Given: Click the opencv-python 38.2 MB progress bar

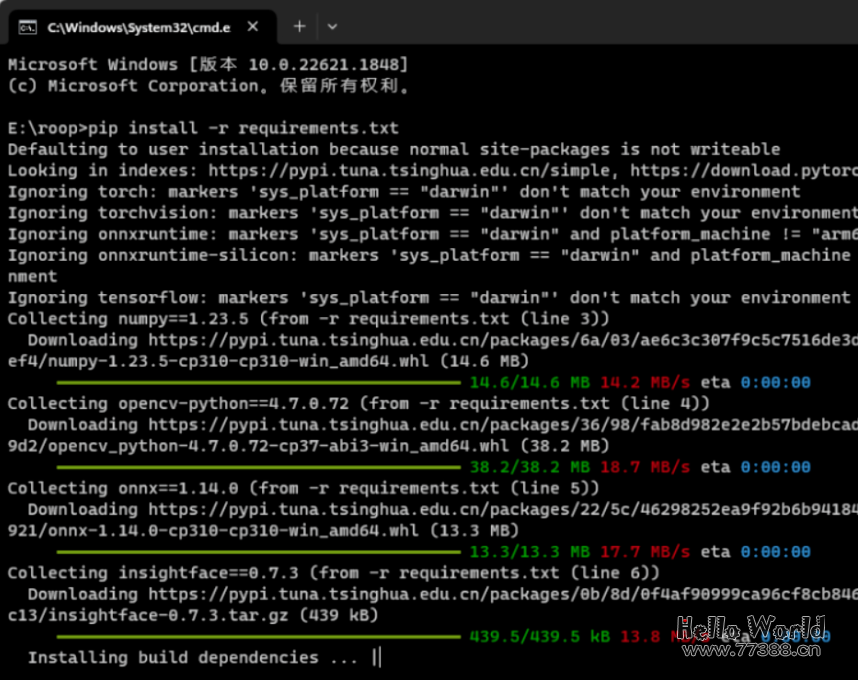Looking at the screenshot, I should coord(258,467).
